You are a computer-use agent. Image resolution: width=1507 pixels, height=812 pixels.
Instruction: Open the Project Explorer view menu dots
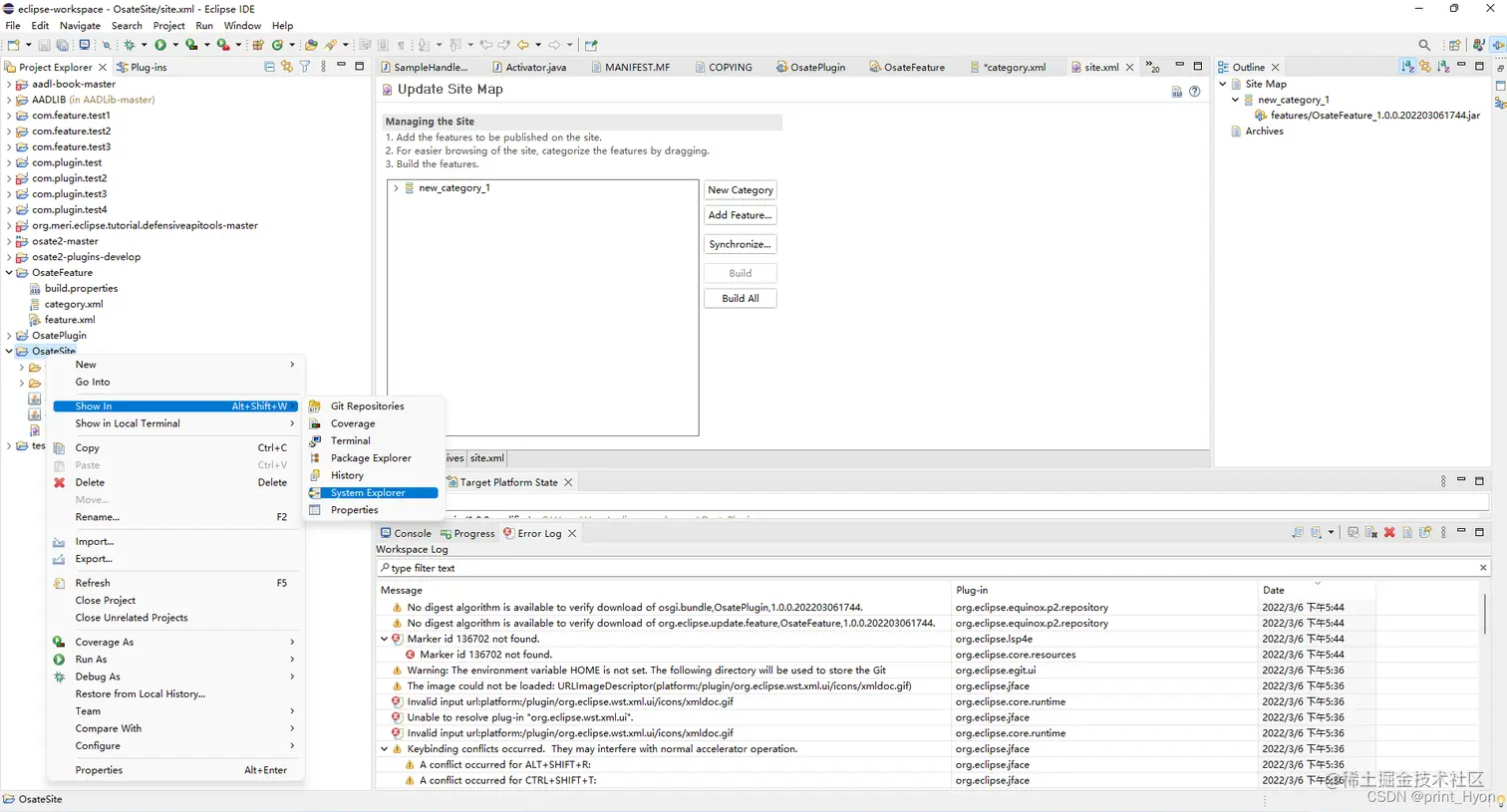click(x=323, y=67)
